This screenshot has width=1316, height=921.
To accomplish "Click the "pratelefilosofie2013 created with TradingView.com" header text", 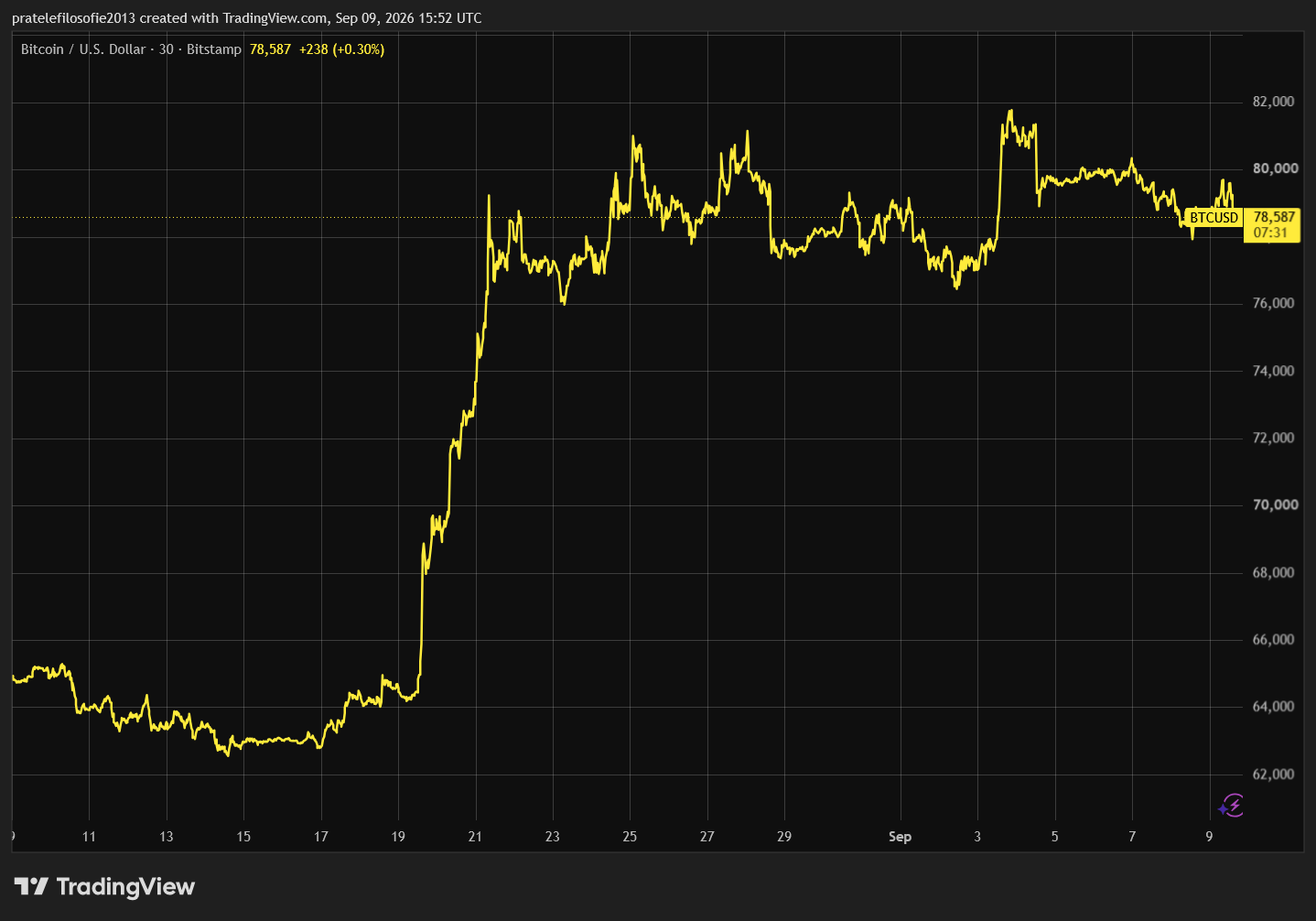I will point(170,18).
